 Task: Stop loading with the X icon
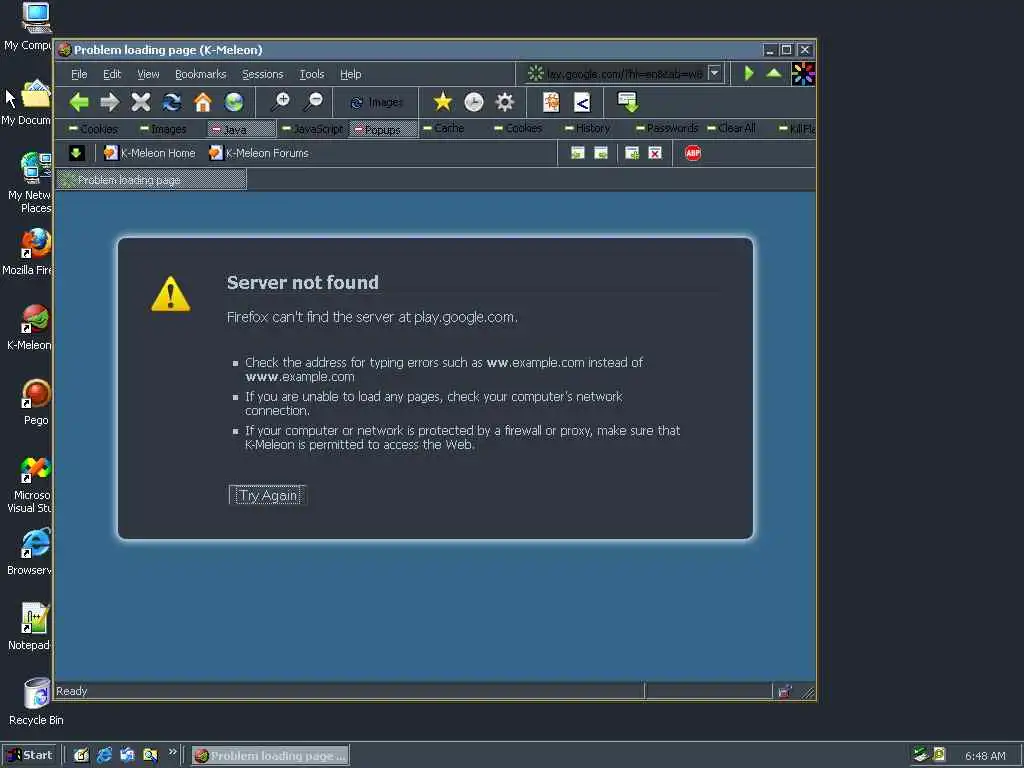coord(140,102)
